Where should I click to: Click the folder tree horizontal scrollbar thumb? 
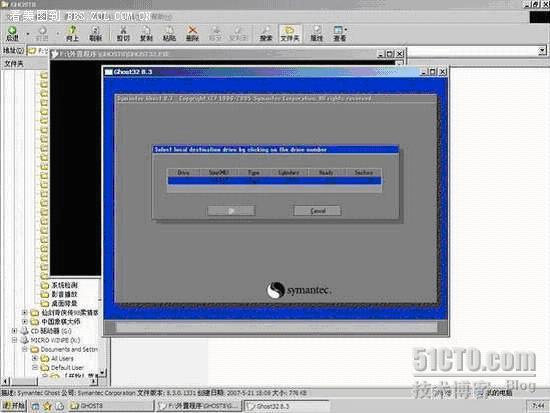point(24,381)
